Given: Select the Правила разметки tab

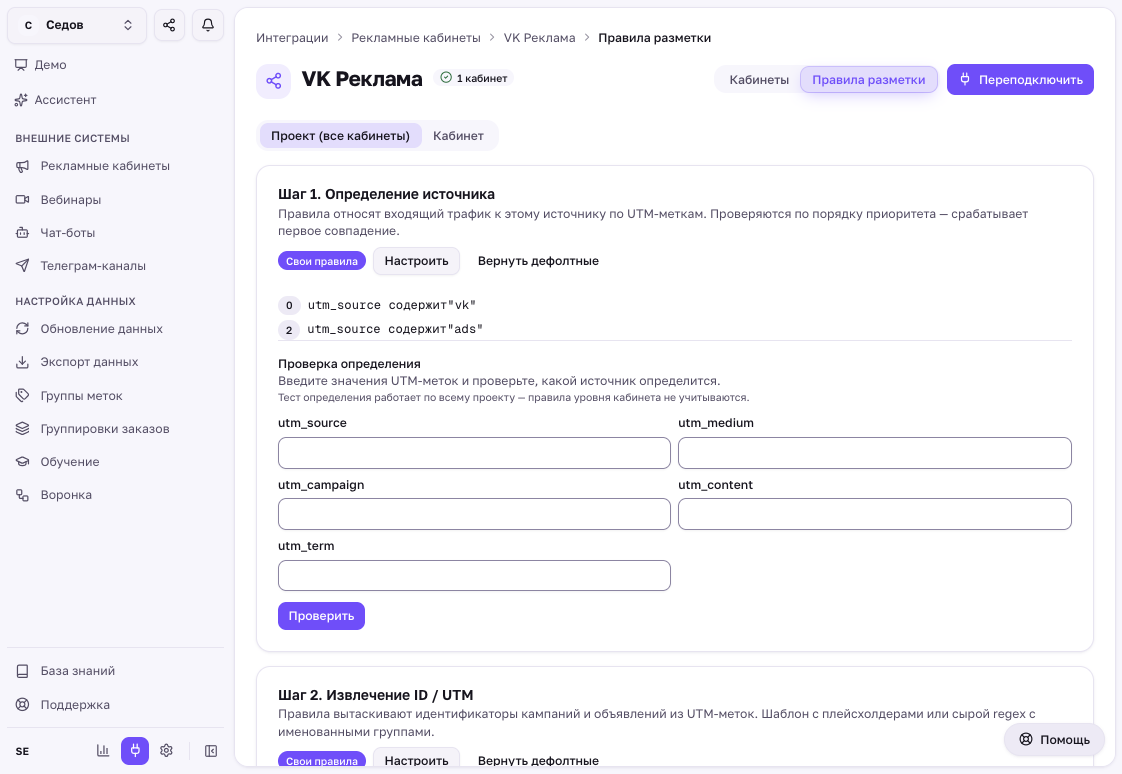Looking at the screenshot, I should click(869, 79).
